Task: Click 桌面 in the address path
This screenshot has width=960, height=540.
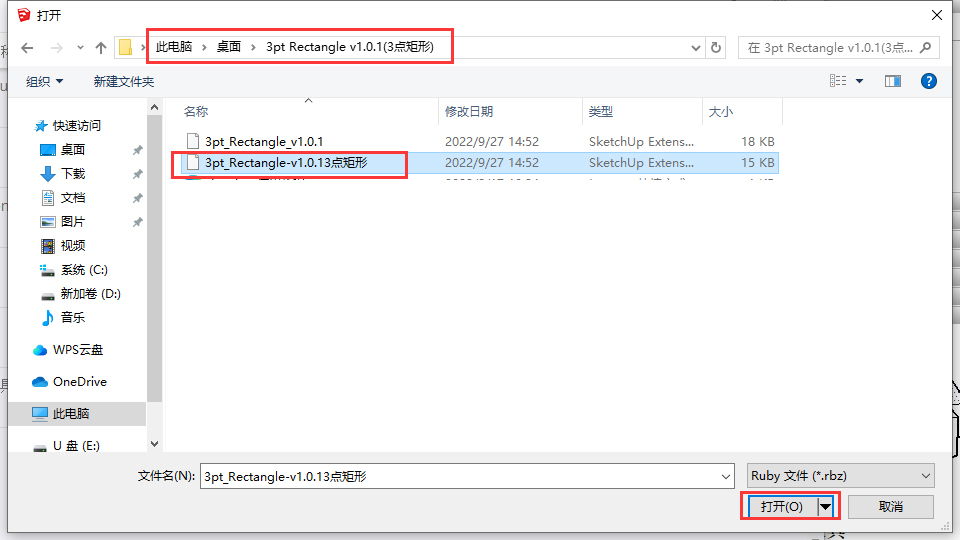Action: click(x=229, y=47)
